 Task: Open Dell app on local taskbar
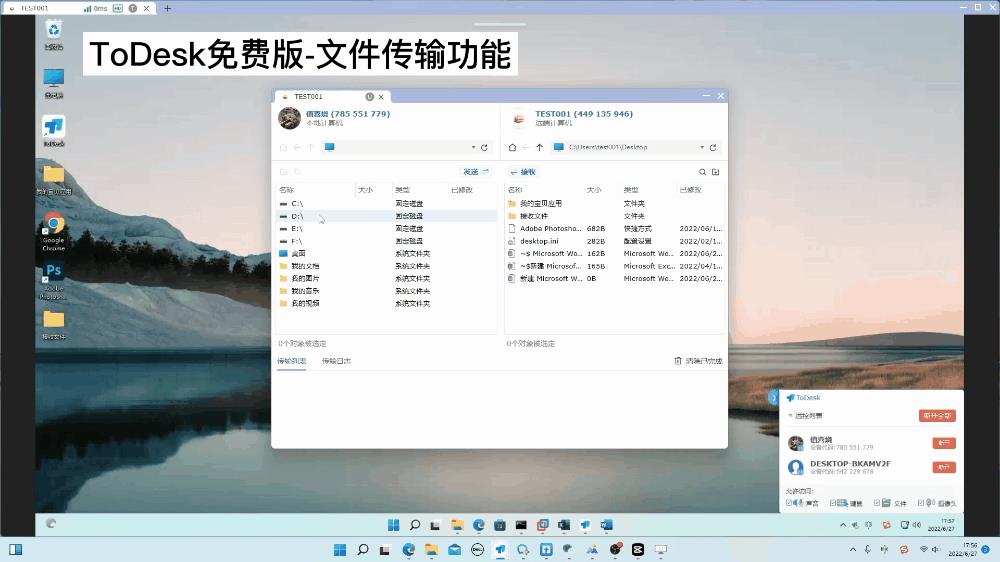coord(477,549)
